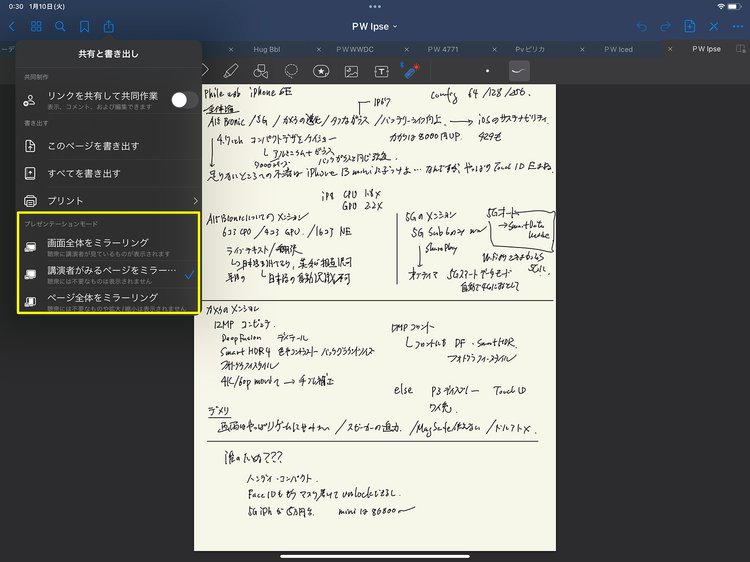Expand the PW Ipse title dropdown
This screenshot has width=750, height=562.
click(x=374, y=26)
